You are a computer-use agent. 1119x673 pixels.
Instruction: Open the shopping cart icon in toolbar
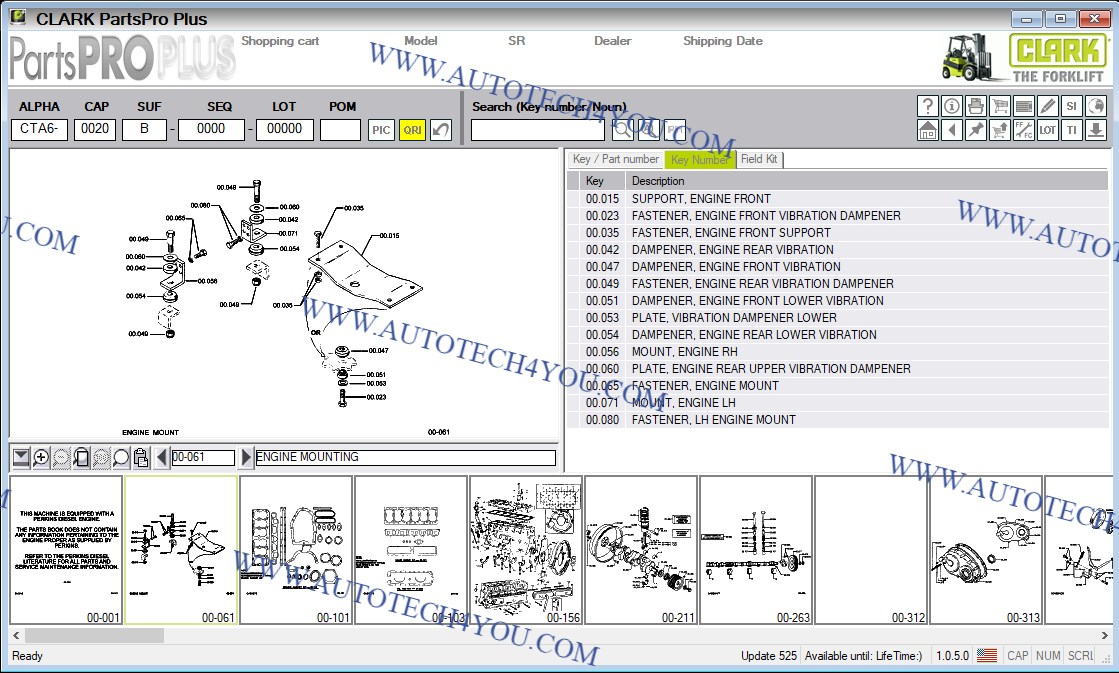tap(999, 106)
